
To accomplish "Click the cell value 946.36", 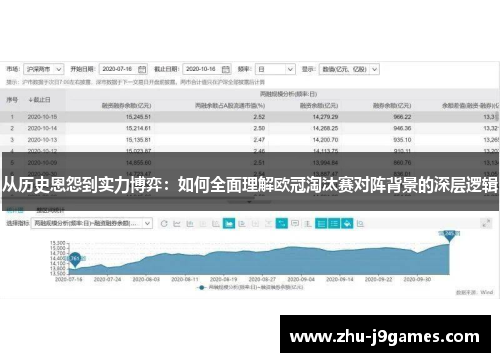I will [402, 128].
